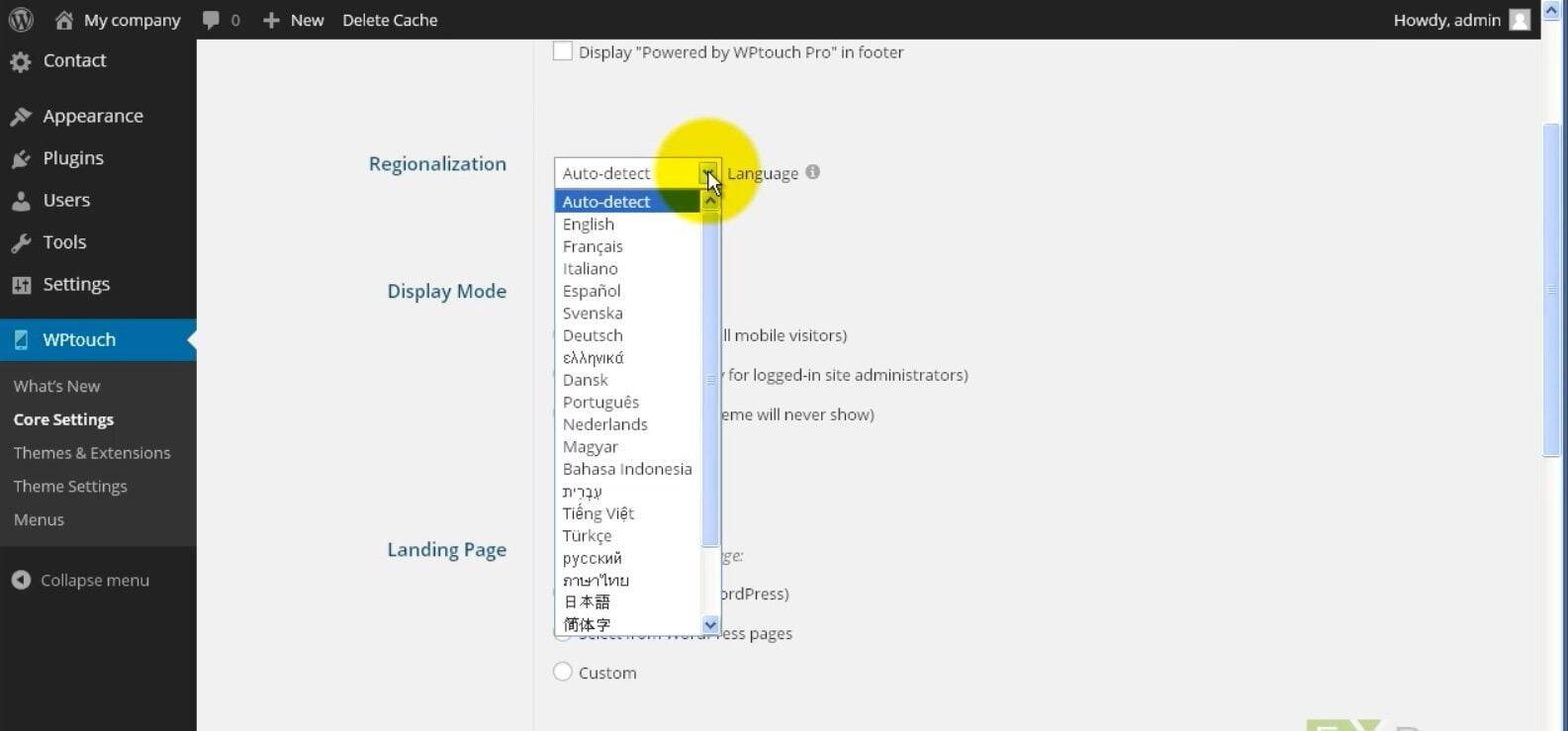Click the Tools wrench icon

click(x=21, y=243)
